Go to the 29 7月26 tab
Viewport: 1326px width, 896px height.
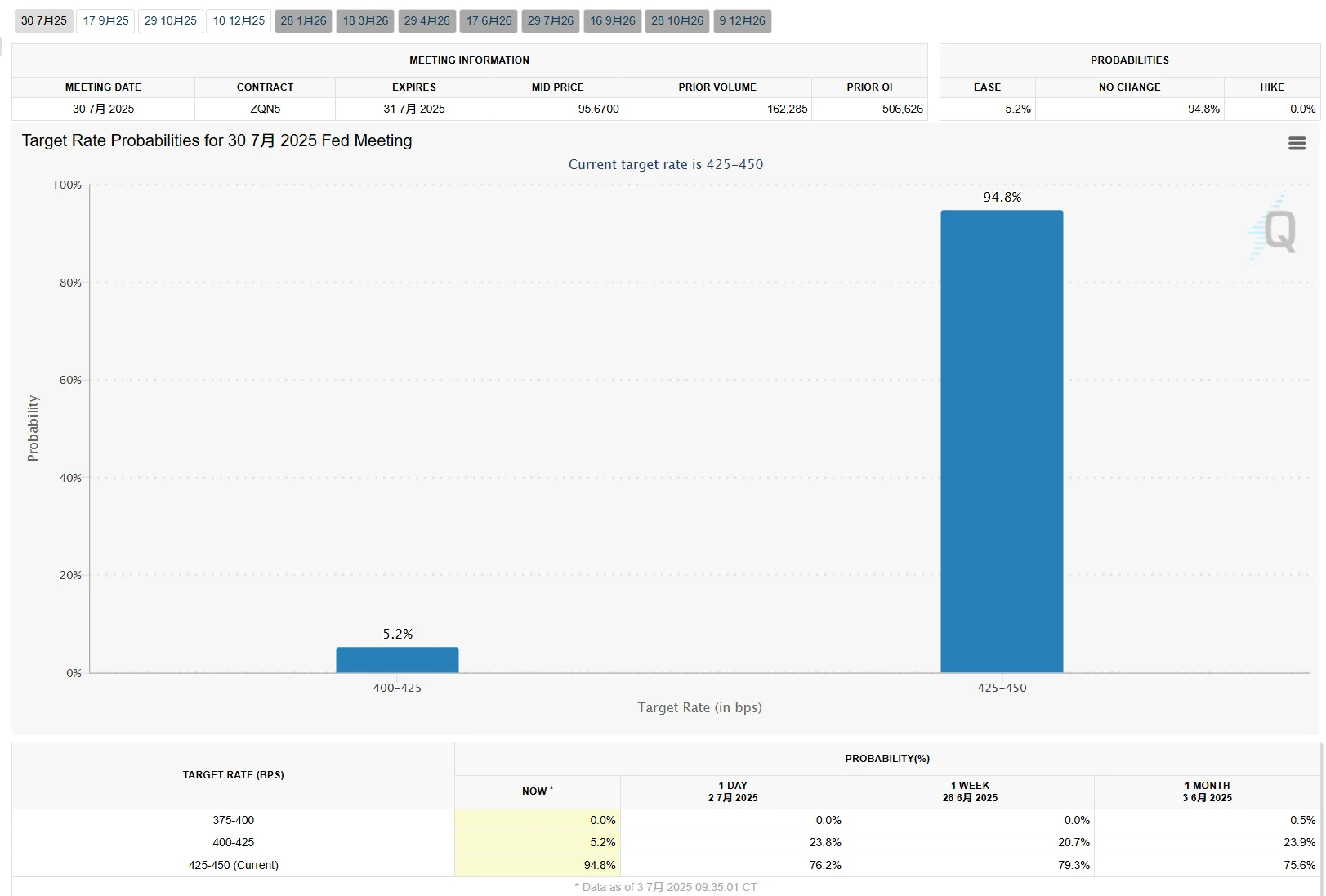point(551,20)
